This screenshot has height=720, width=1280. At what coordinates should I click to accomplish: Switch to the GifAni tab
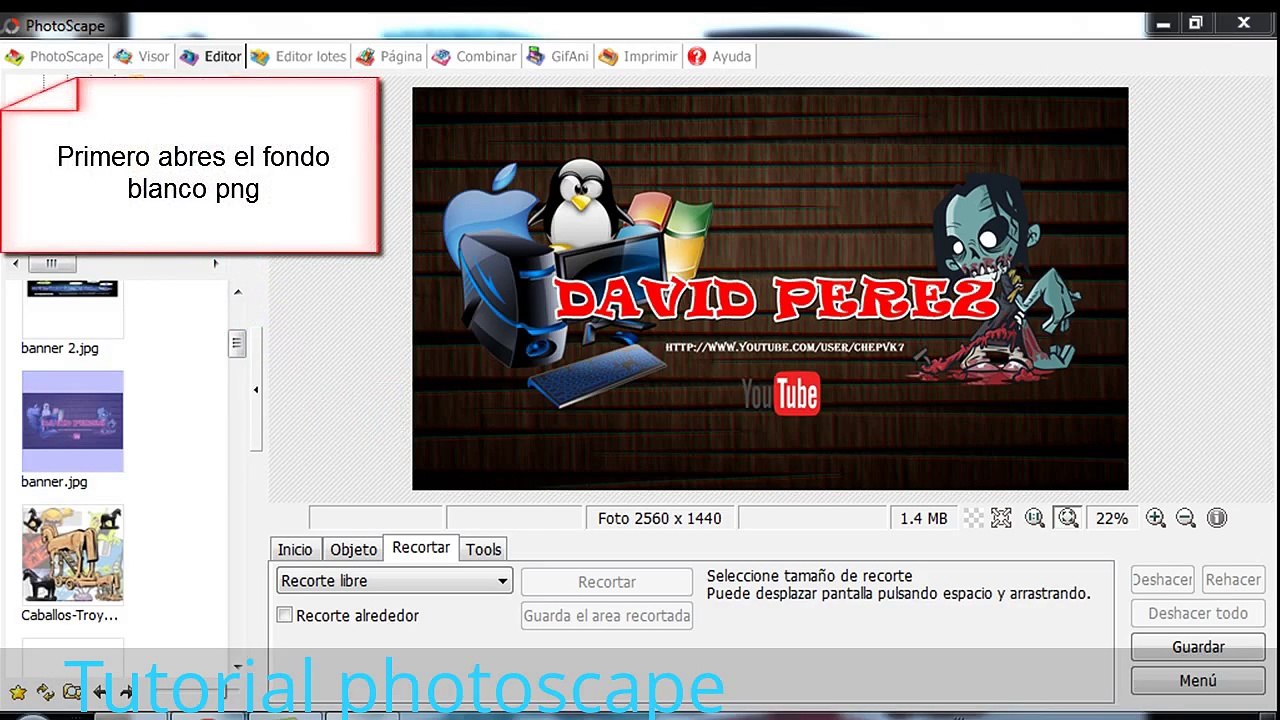tap(558, 56)
